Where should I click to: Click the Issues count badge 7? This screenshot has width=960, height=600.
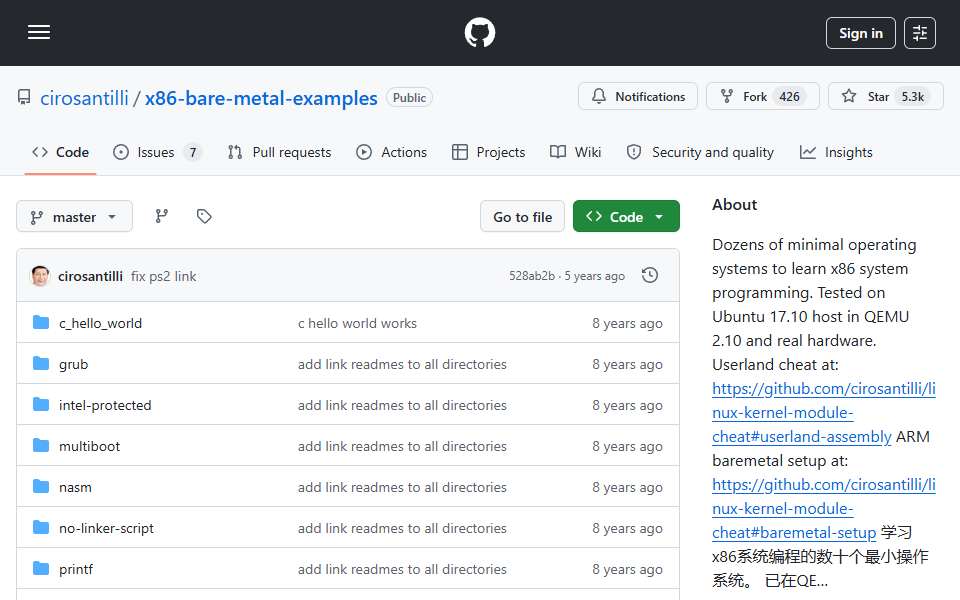click(193, 152)
